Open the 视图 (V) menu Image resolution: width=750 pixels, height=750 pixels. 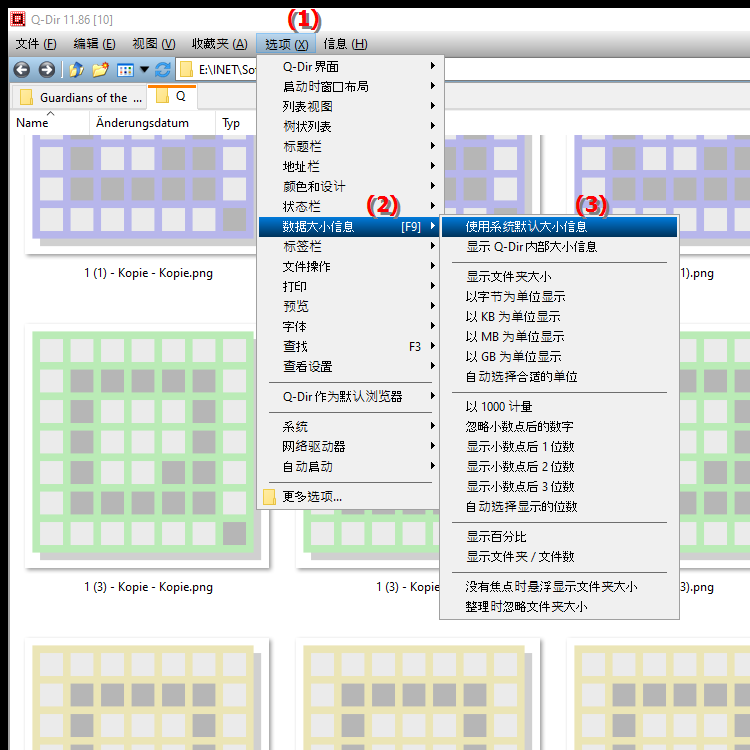pyautogui.click(x=154, y=44)
